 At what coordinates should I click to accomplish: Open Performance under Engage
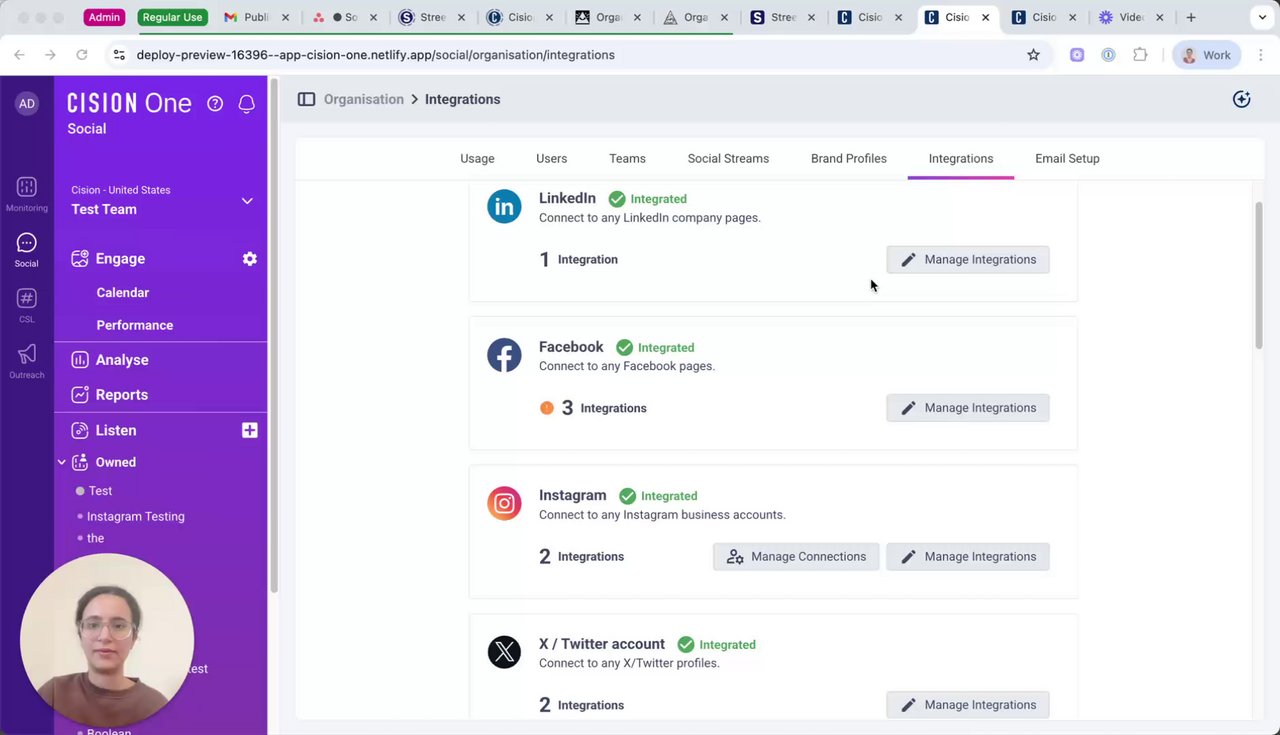(x=135, y=325)
